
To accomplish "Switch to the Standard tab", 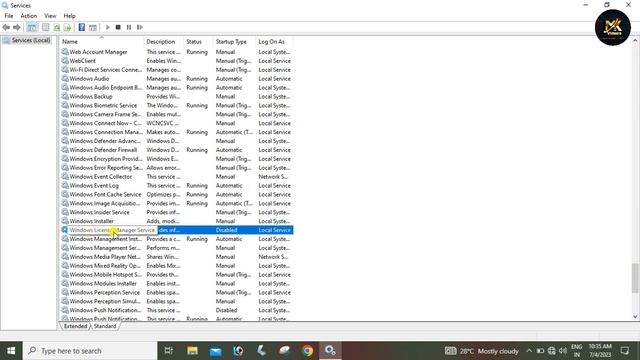I will coord(105,326).
